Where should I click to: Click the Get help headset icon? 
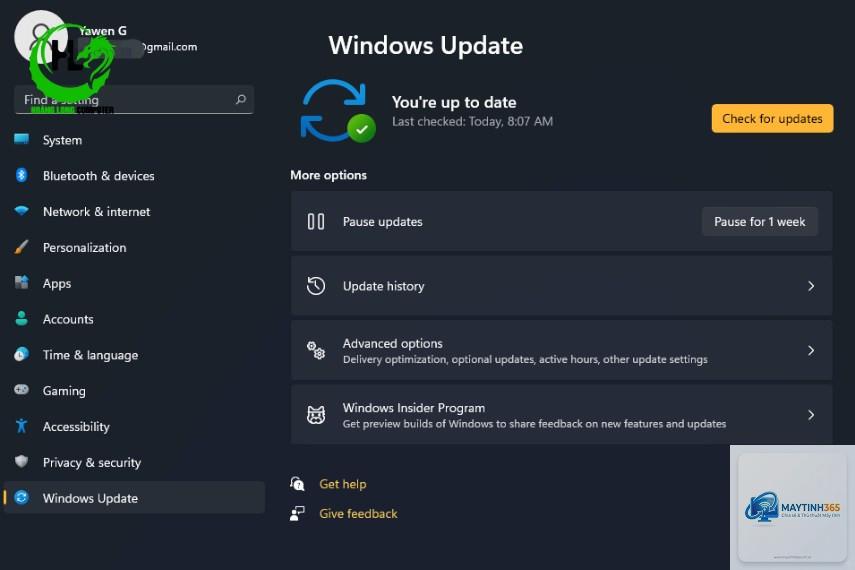(297, 484)
